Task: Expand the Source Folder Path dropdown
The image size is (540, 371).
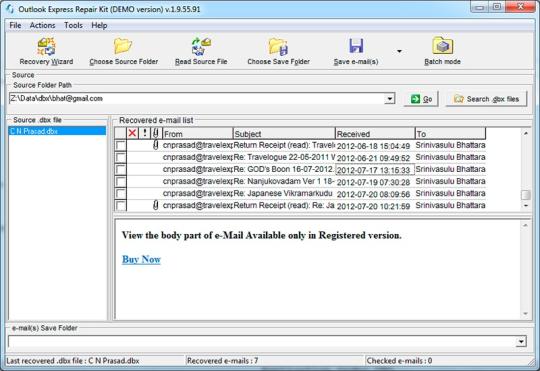Action: point(389,99)
